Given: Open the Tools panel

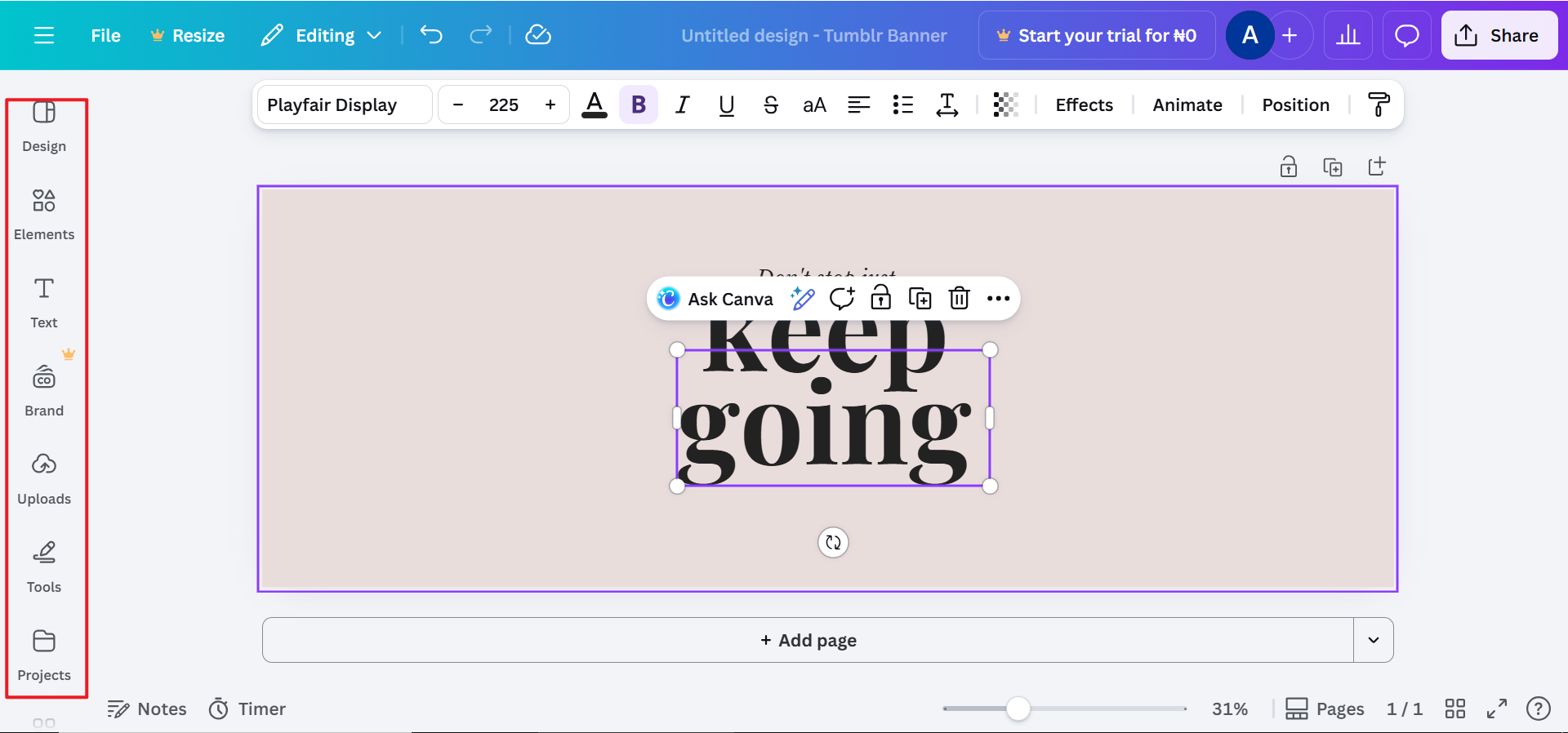Looking at the screenshot, I should tap(44, 568).
